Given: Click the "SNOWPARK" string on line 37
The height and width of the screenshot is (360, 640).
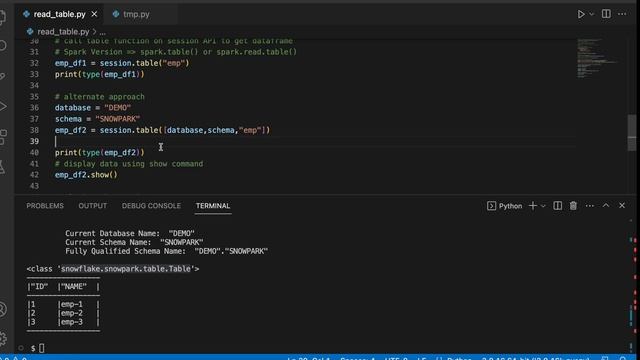Looking at the screenshot, I should (x=118, y=119).
